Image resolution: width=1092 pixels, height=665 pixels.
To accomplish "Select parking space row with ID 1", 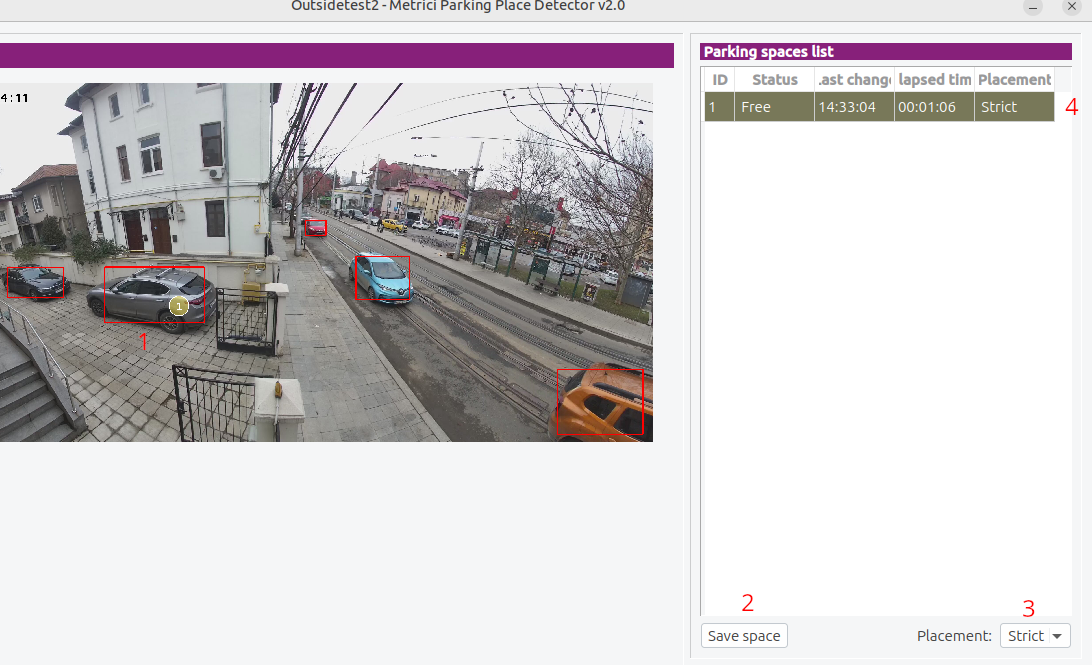I will click(879, 107).
